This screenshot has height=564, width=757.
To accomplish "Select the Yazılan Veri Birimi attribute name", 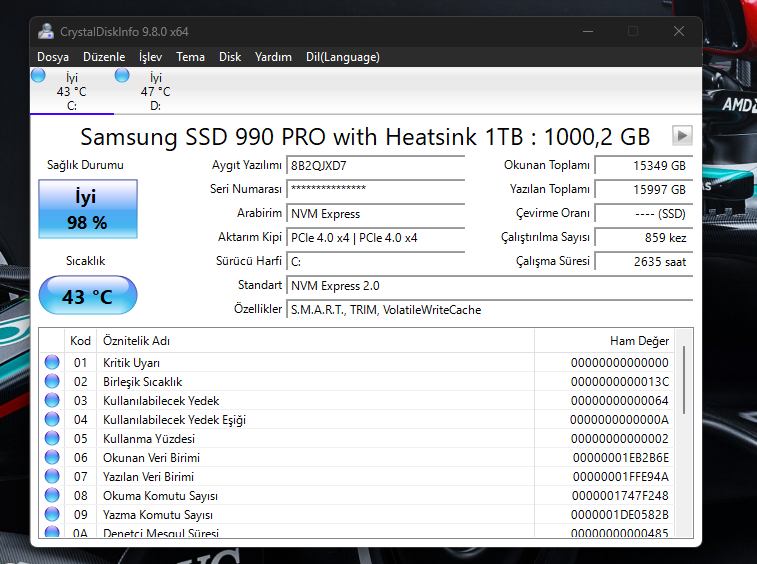I will click(x=148, y=477).
